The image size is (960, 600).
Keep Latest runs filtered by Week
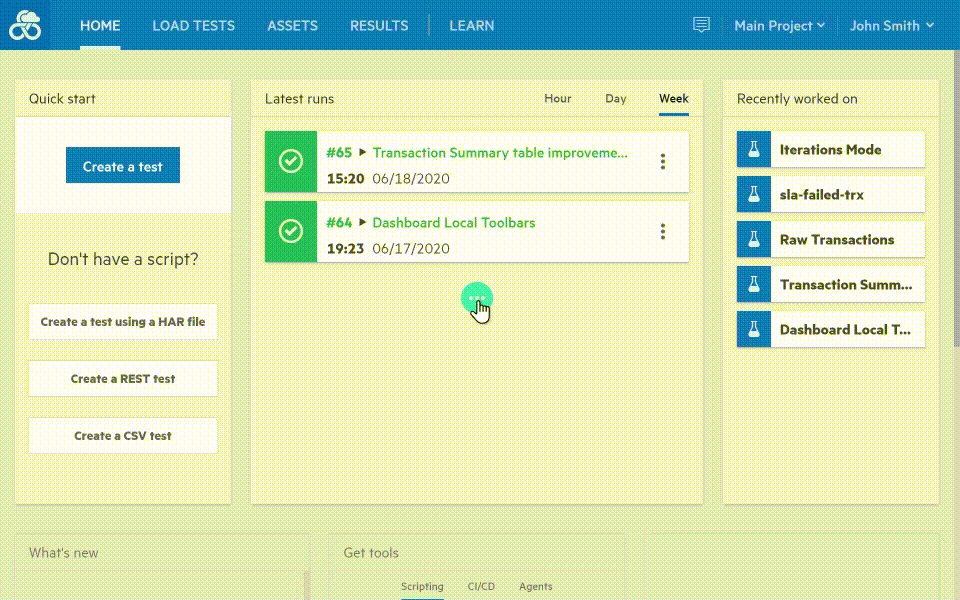pyautogui.click(x=673, y=98)
